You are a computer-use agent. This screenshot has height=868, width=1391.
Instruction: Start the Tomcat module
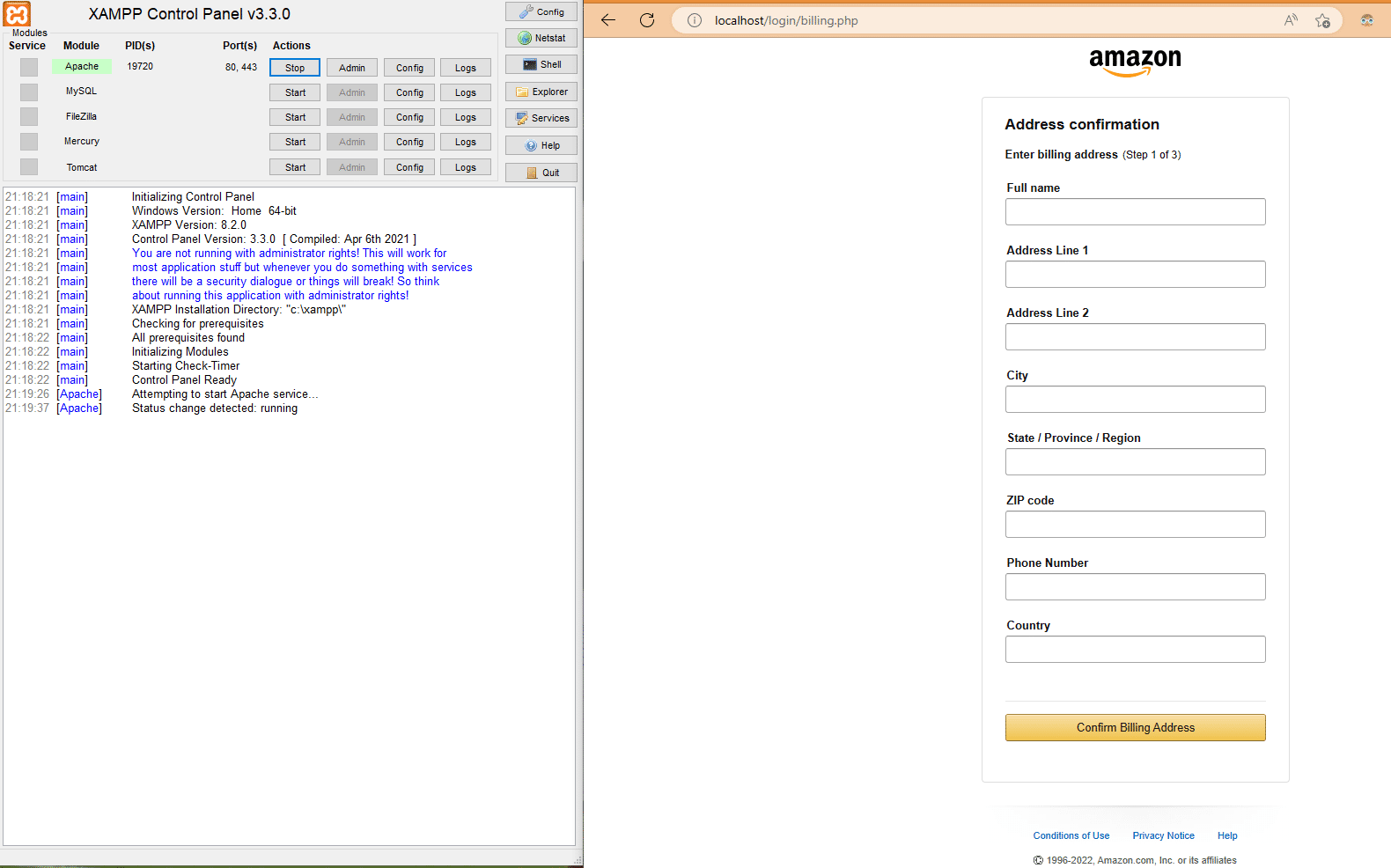tap(295, 167)
